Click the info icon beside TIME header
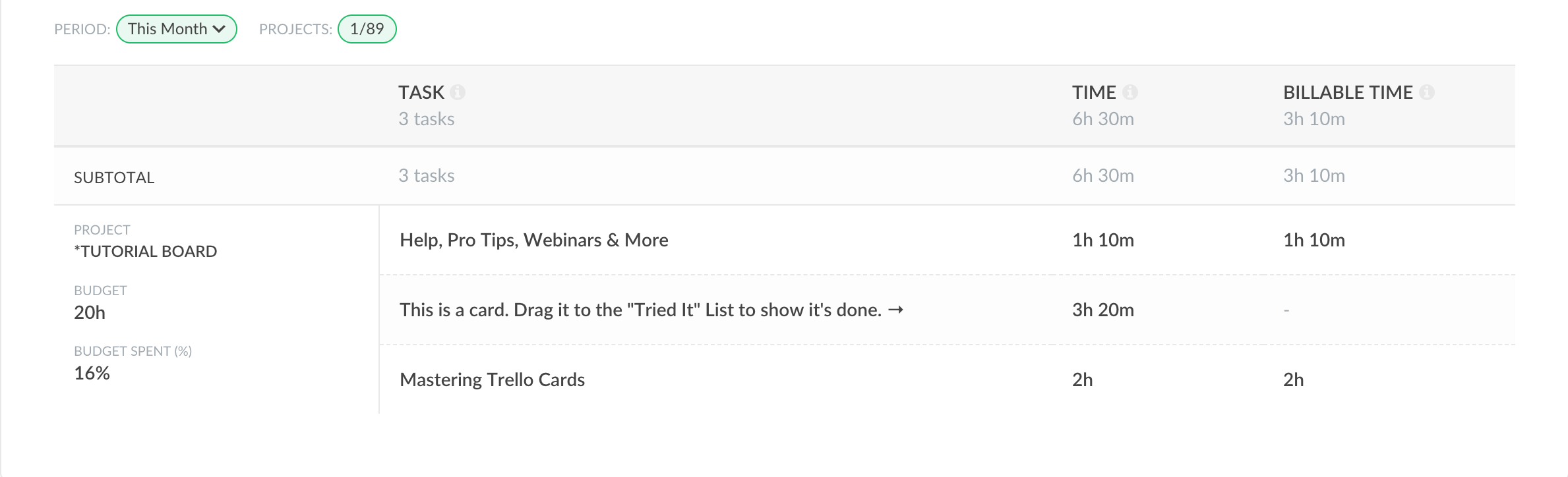Screen dimensions: 1568x477 pyautogui.click(x=1130, y=92)
